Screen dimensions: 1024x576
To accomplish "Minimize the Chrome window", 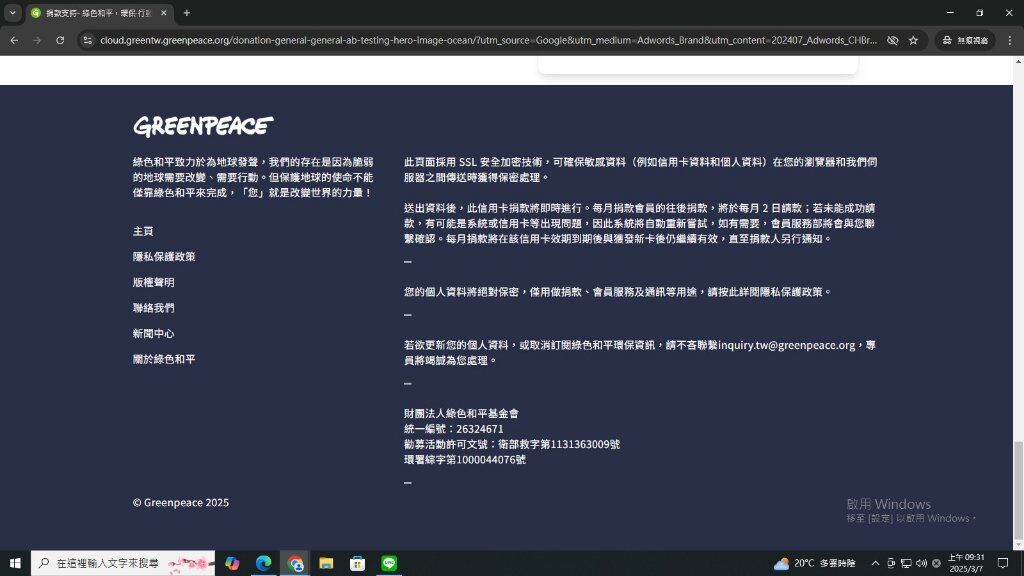I will (x=950, y=13).
